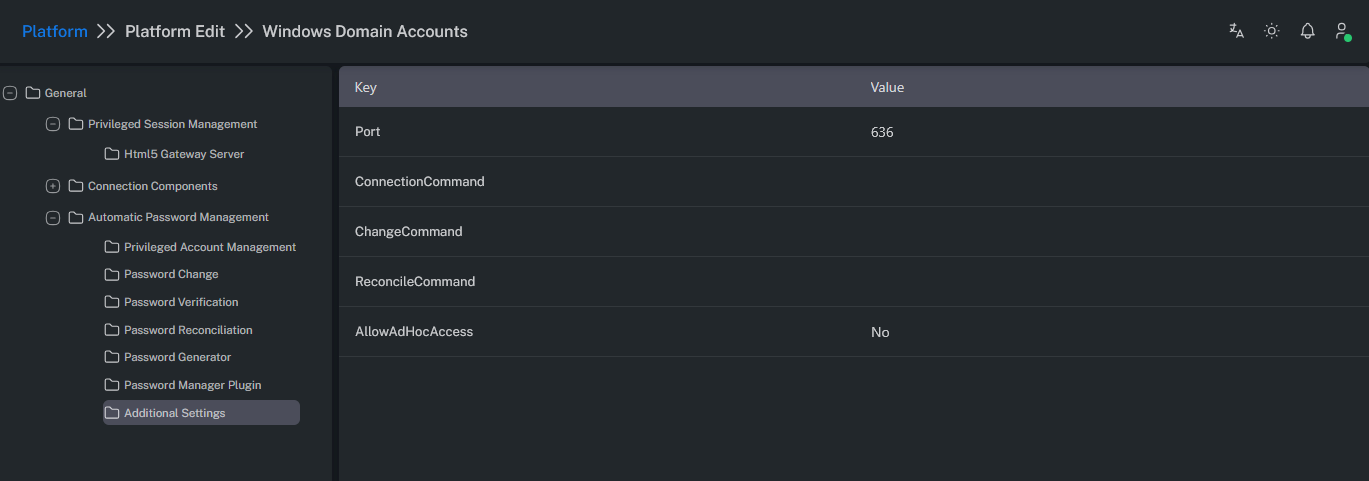Open Password Reconciliation settings
The width and height of the screenshot is (1369, 481).
tap(188, 330)
